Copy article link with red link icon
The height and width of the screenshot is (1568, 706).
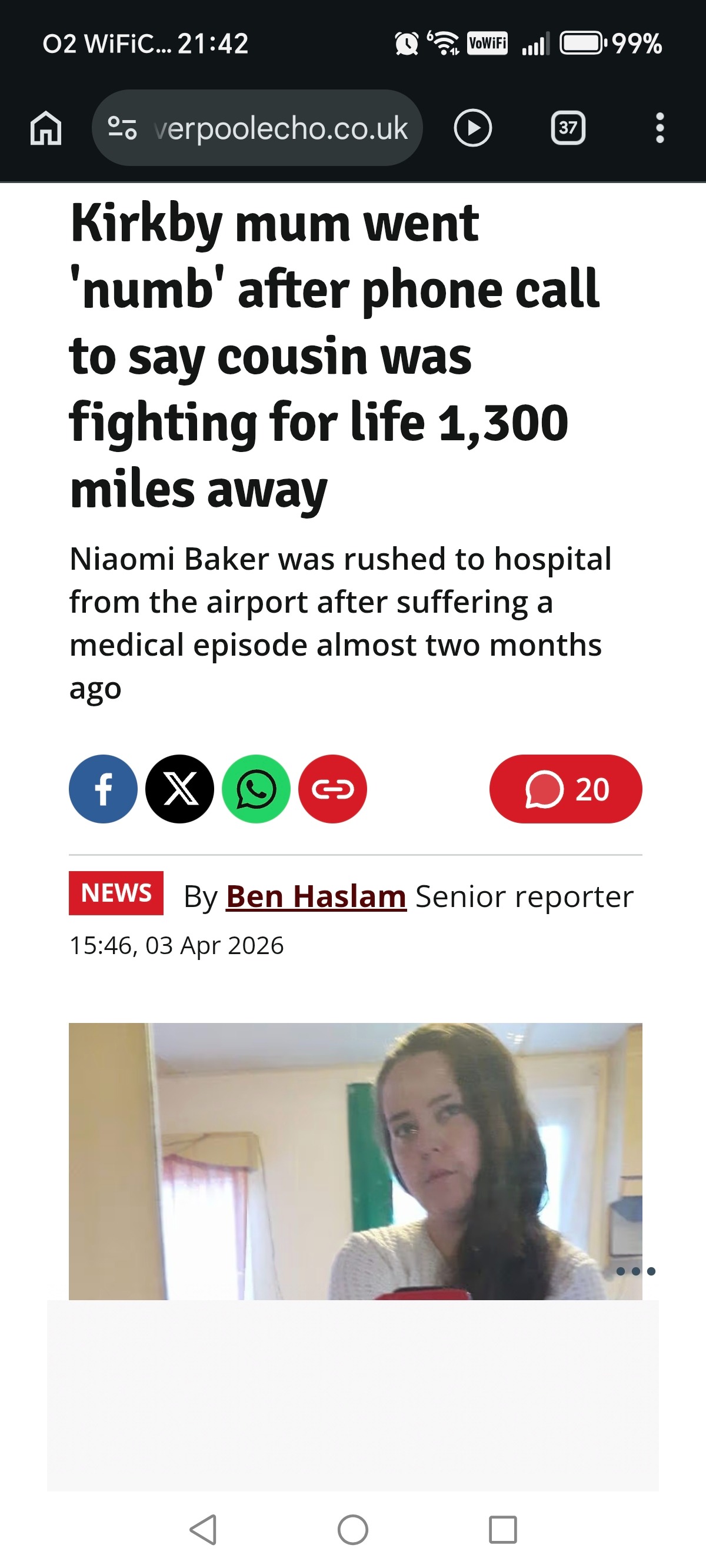point(332,789)
